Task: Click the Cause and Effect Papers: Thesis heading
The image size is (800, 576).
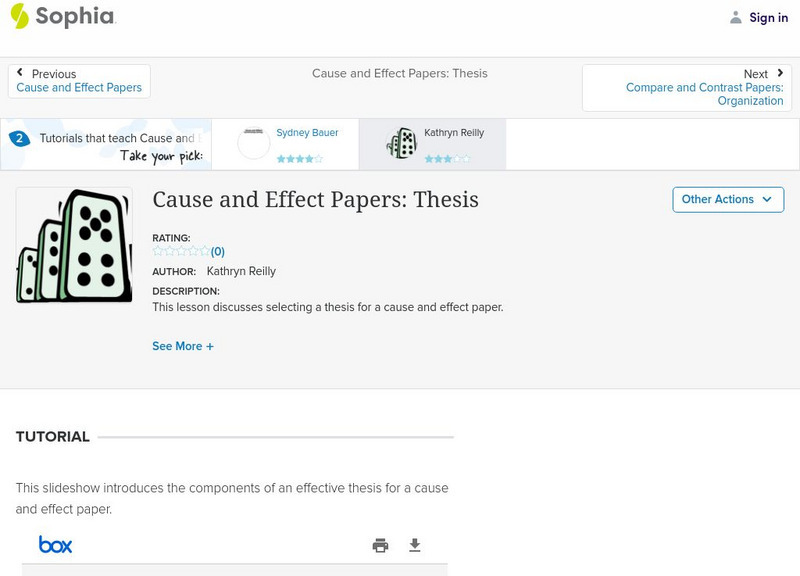Action: (x=315, y=199)
